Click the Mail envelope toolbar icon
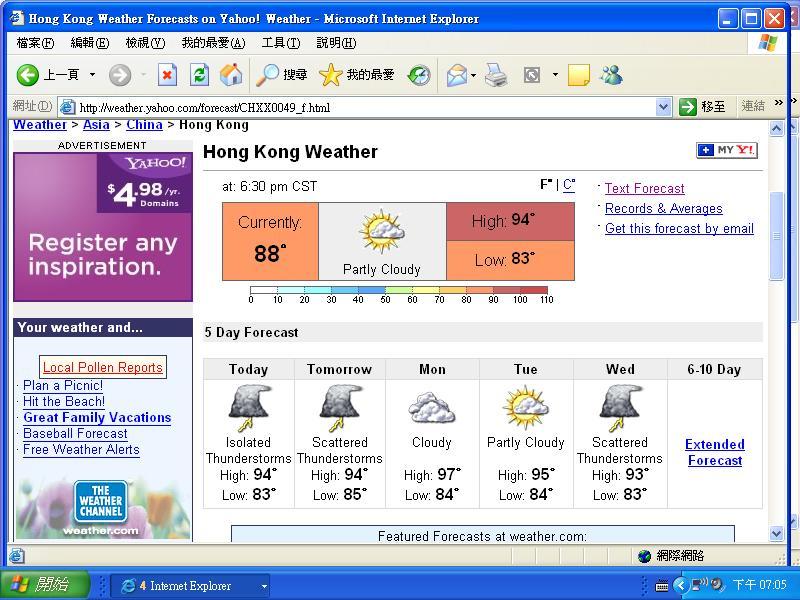The width and height of the screenshot is (800, 600). (457, 76)
